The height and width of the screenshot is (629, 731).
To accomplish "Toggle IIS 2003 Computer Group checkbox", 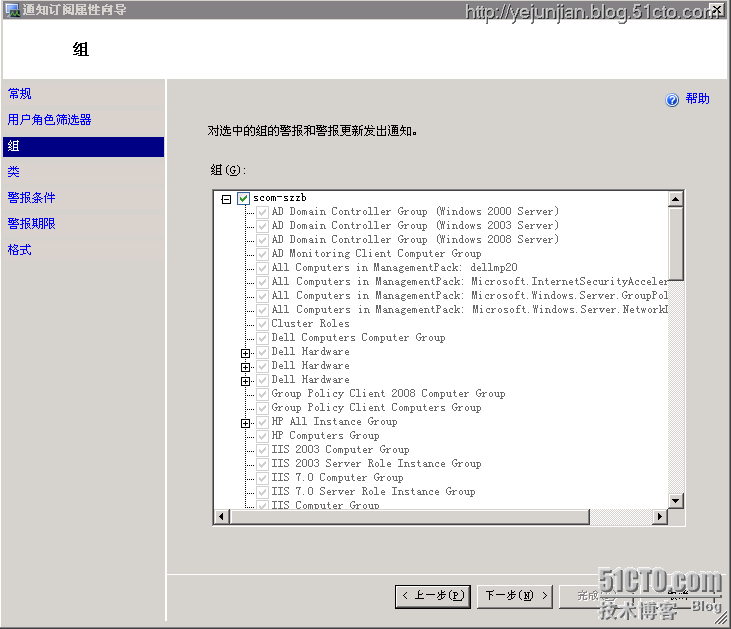I will [262, 450].
